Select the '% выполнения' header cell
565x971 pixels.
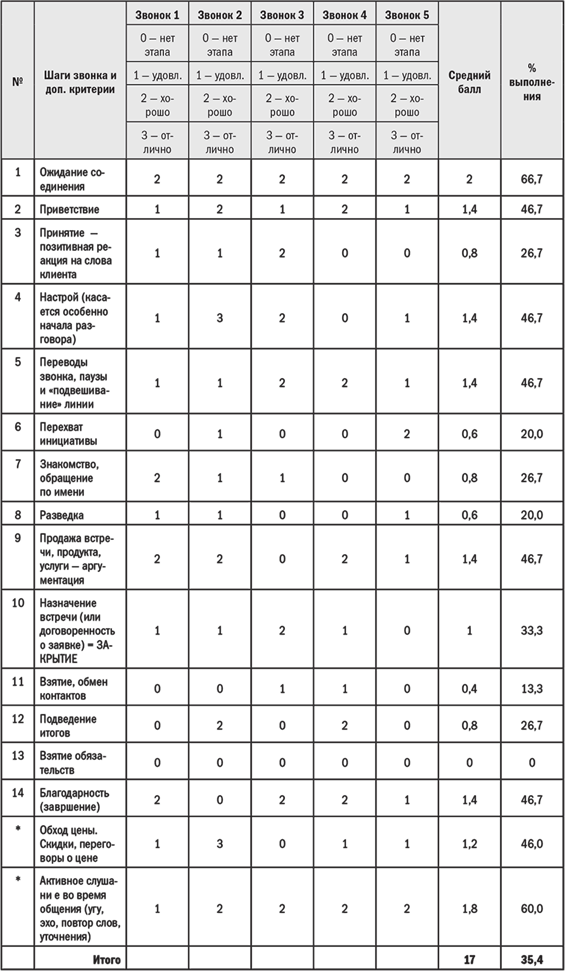(532, 81)
